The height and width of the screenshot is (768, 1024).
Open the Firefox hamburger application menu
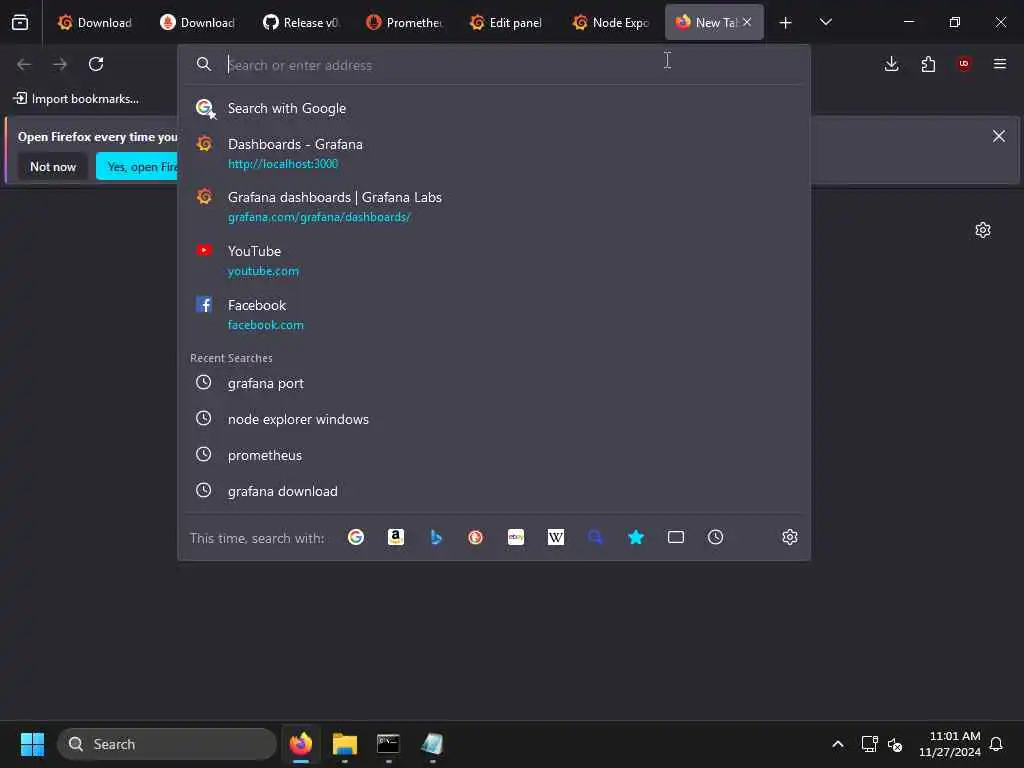click(1000, 64)
